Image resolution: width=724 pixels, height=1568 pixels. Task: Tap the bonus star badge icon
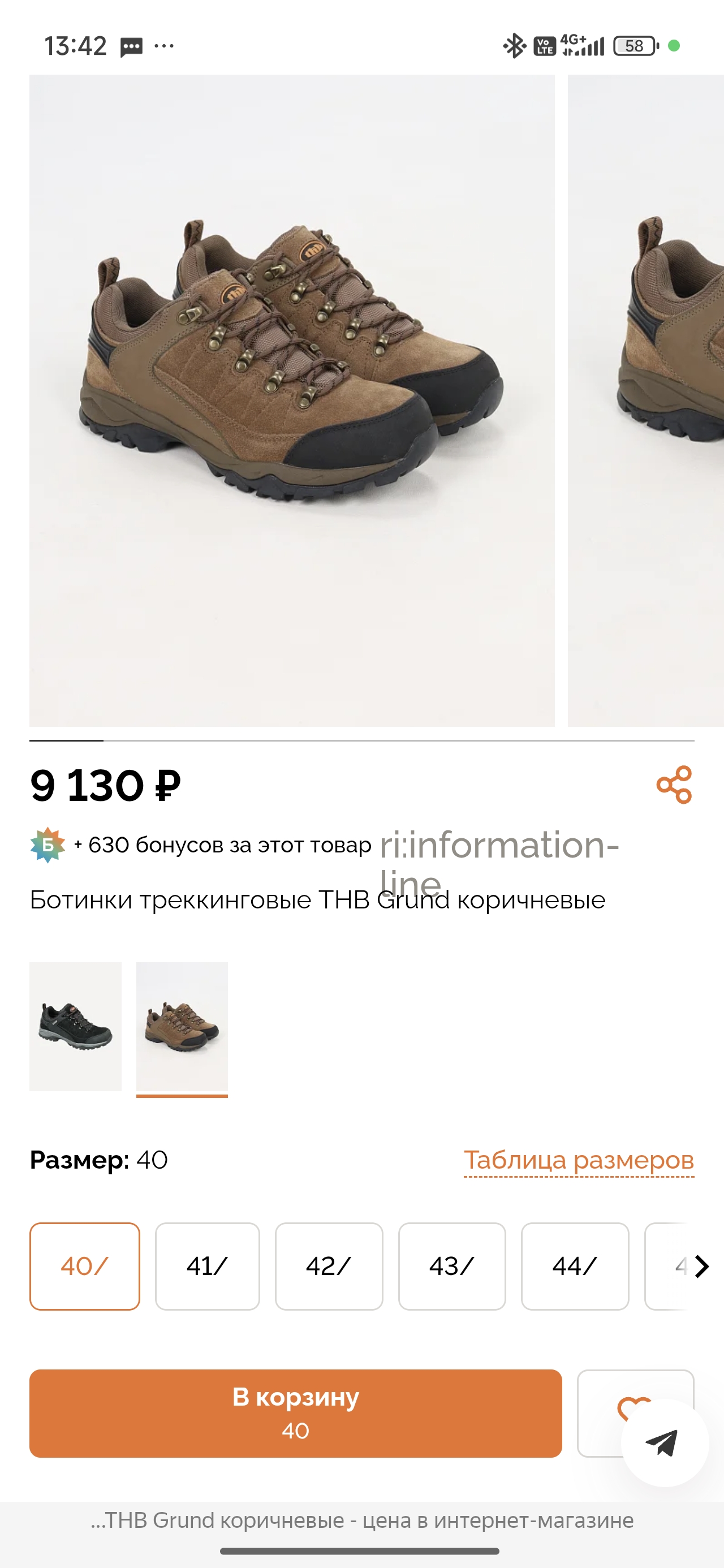tap(48, 845)
